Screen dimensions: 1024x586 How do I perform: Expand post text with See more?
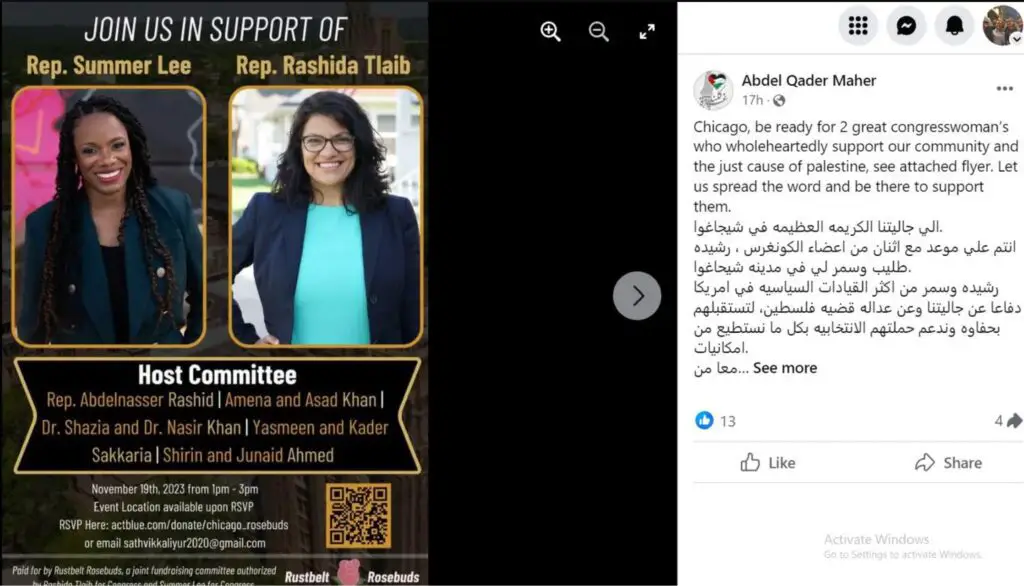click(x=784, y=368)
